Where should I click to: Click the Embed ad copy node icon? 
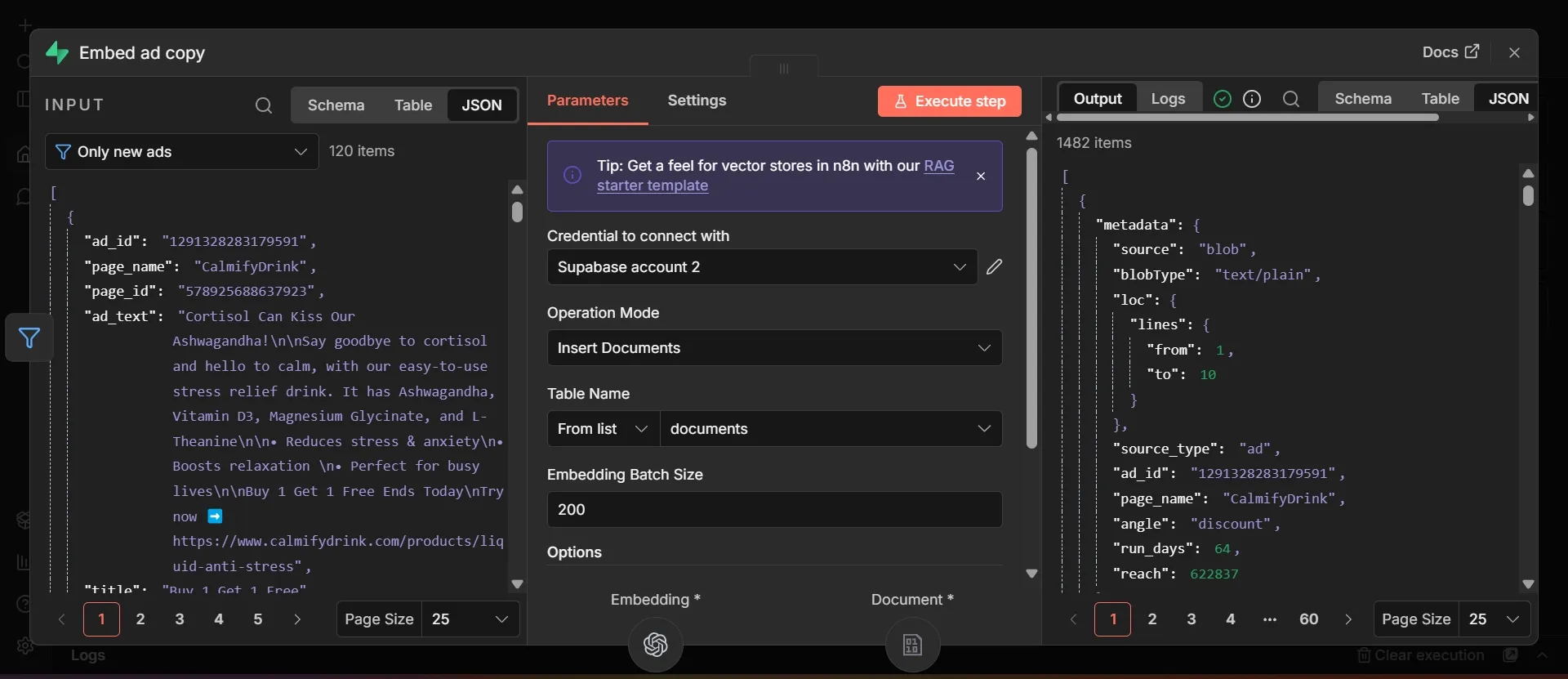click(x=57, y=53)
